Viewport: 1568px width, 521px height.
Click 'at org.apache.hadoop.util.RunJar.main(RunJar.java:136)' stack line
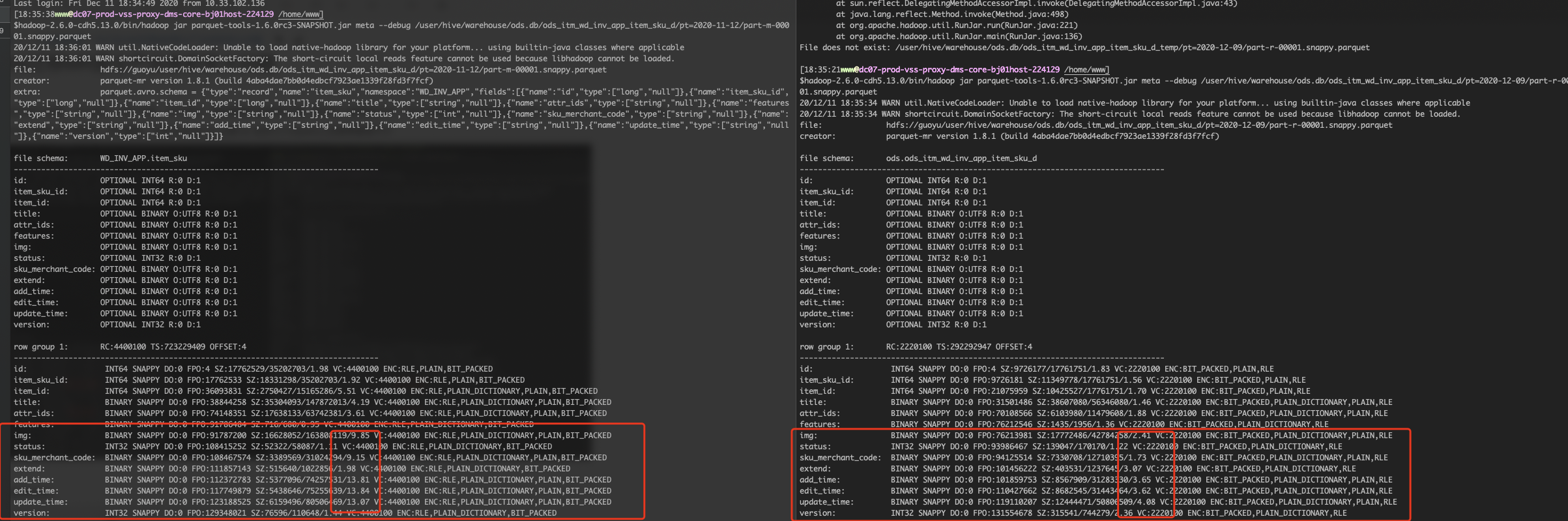point(959,37)
